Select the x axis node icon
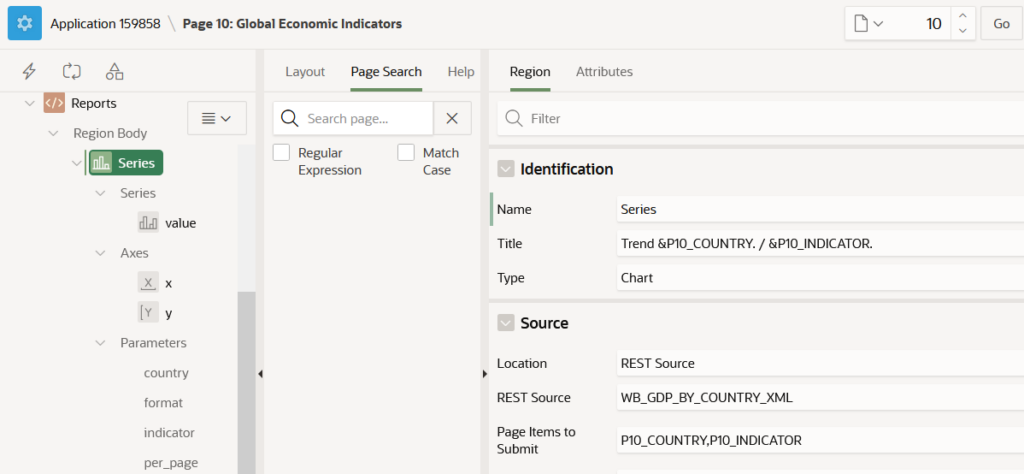The width and height of the screenshot is (1024, 474). click(x=148, y=283)
